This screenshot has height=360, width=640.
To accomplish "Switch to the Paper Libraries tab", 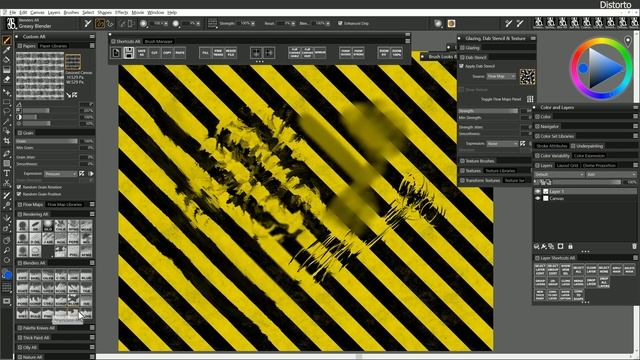I will click(x=53, y=46).
